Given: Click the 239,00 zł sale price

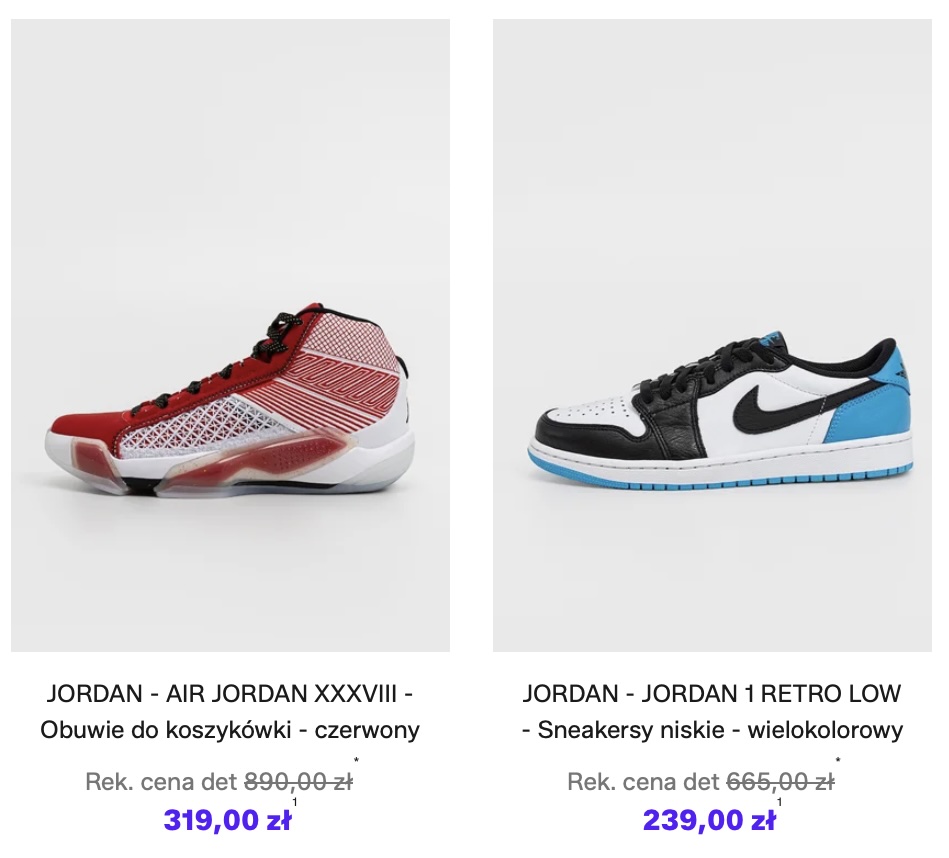Looking at the screenshot, I should [x=709, y=820].
